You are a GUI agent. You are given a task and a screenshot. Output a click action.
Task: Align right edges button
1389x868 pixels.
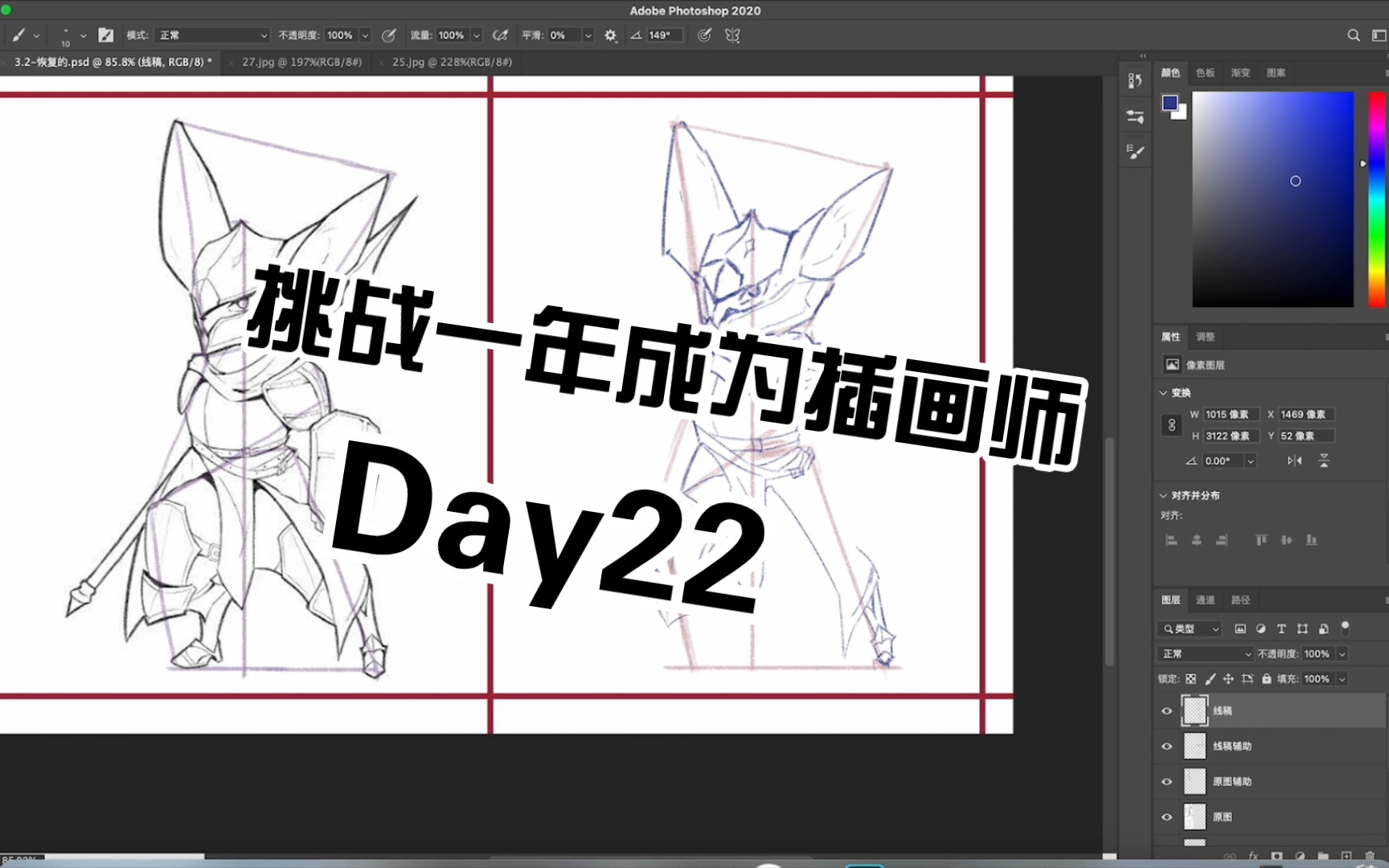[x=1222, y=540]
